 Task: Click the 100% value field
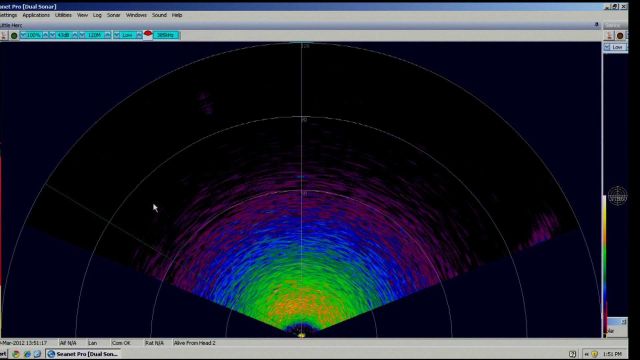[x=34, y=36]
